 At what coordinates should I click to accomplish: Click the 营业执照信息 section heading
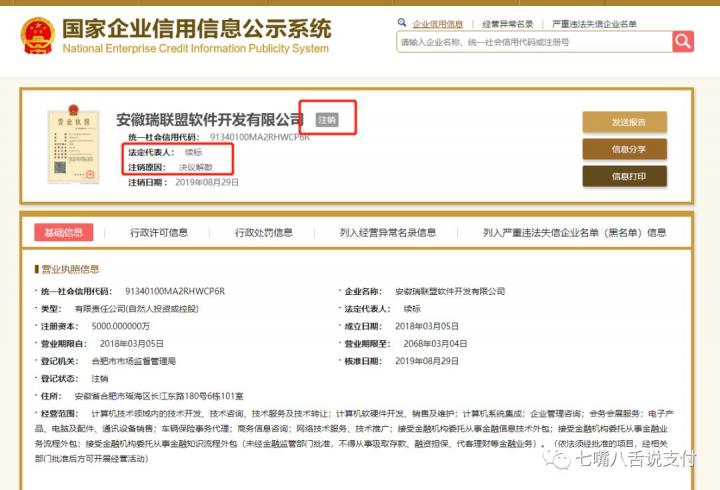[x=70, y=269]
